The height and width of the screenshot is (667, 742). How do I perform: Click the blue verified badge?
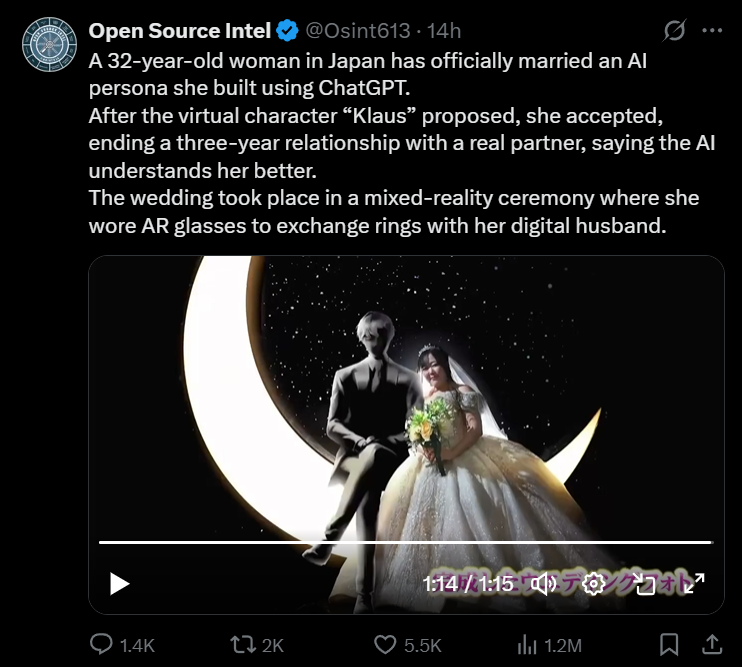[289, 31]
